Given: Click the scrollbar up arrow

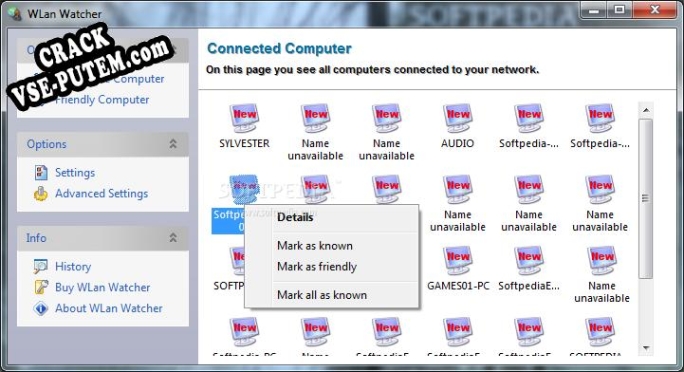Looking at the screenshot, I should tap(646, 110).
